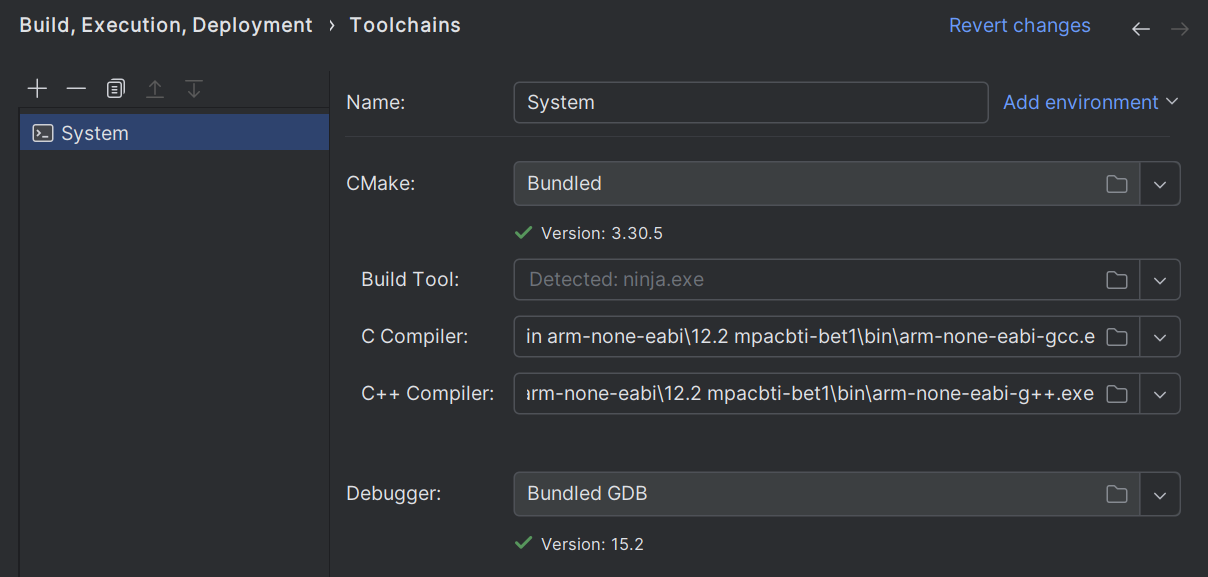This screenshot has width=1208, height=577.
Task: Browse for CMake executable with the folder icon
Action: pos(1117,184)
